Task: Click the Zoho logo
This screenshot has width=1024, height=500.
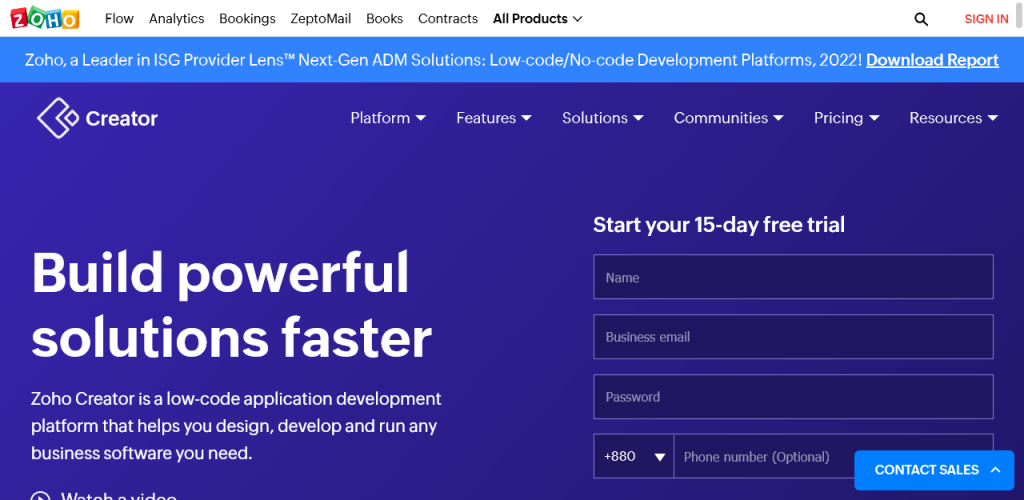Action: (x=44, y=18)
